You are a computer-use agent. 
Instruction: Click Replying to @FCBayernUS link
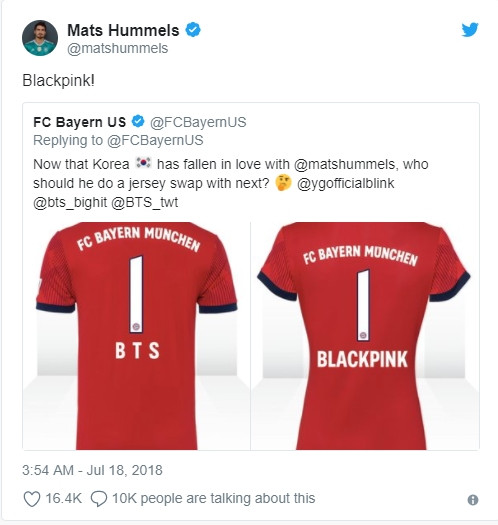[x=118, y=140]
